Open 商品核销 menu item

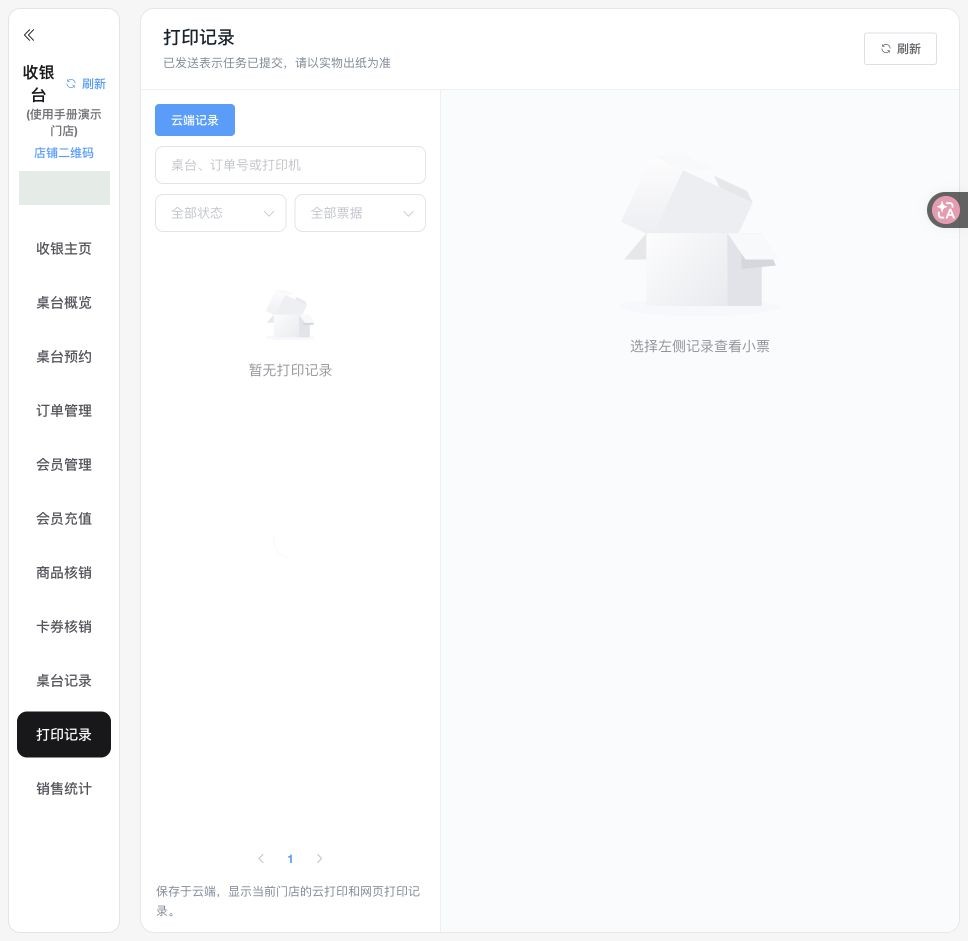click(x=64, y=572)
